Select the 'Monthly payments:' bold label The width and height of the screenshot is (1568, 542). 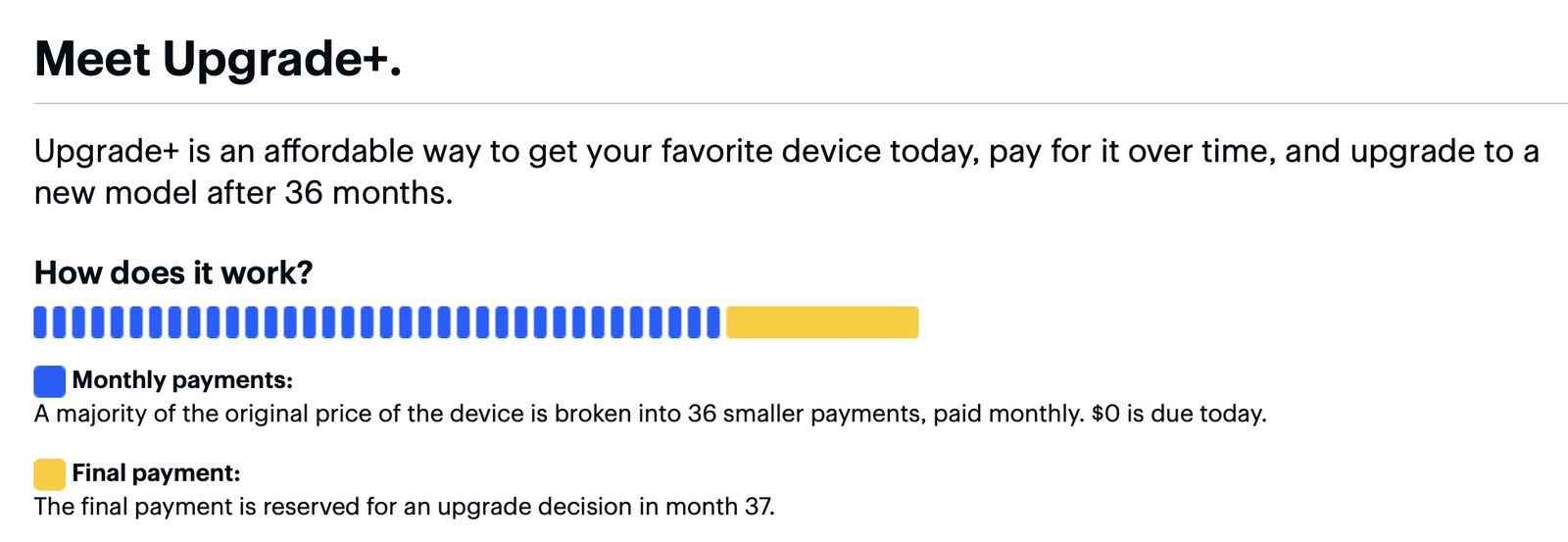point(182,380)
